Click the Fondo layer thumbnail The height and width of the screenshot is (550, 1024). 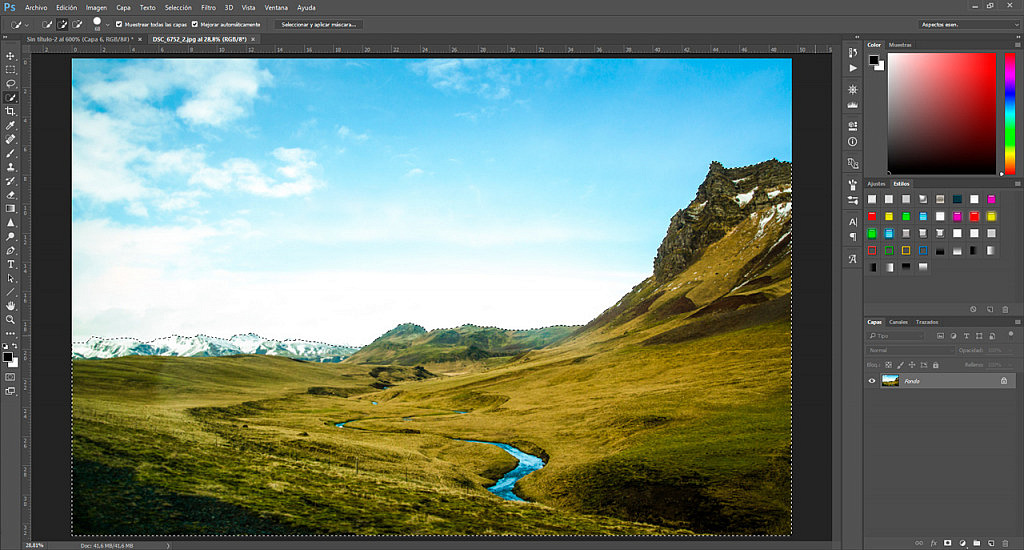pos(889,381)
